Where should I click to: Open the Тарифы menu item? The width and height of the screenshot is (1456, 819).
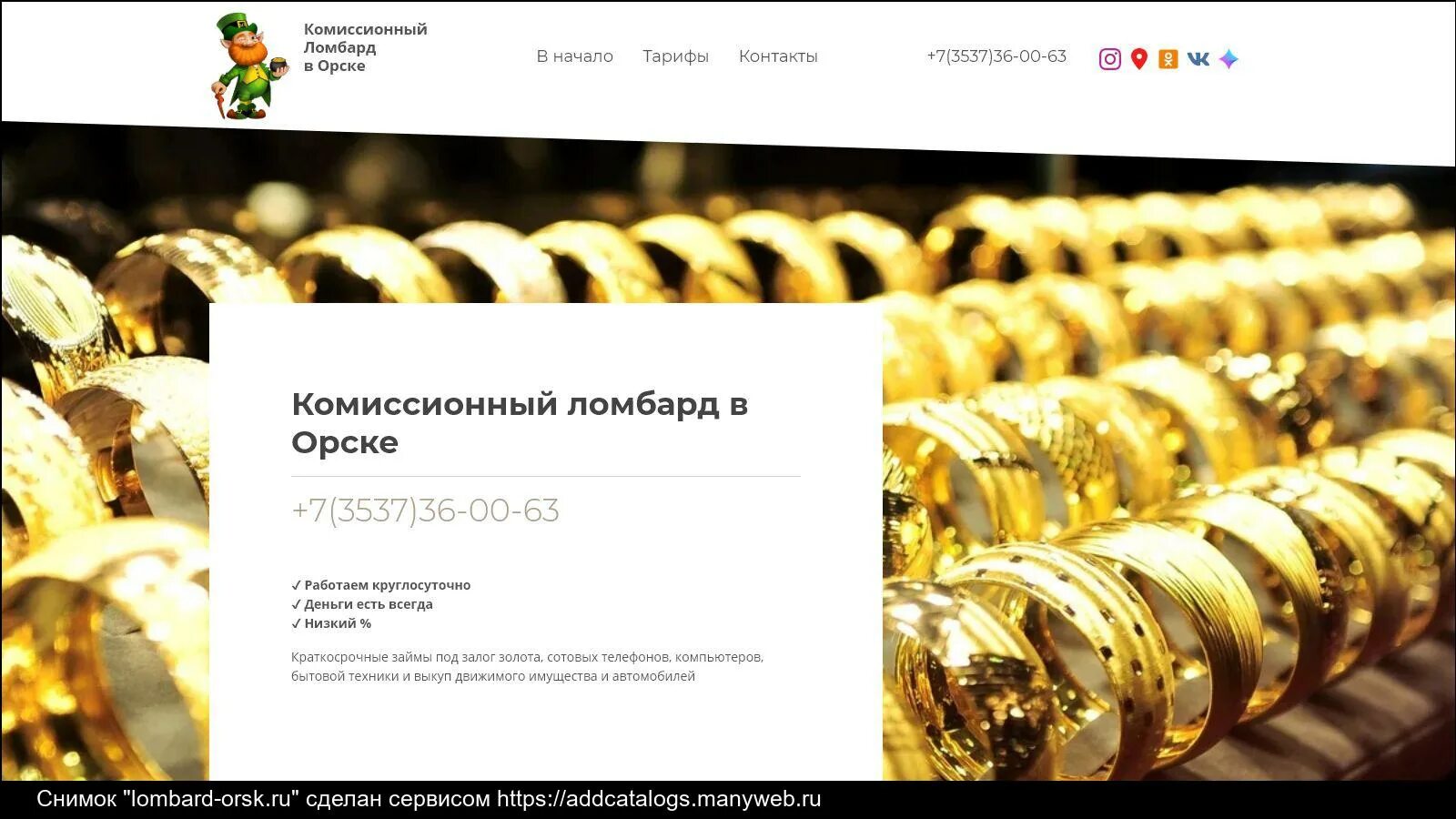tap(675, 56)
